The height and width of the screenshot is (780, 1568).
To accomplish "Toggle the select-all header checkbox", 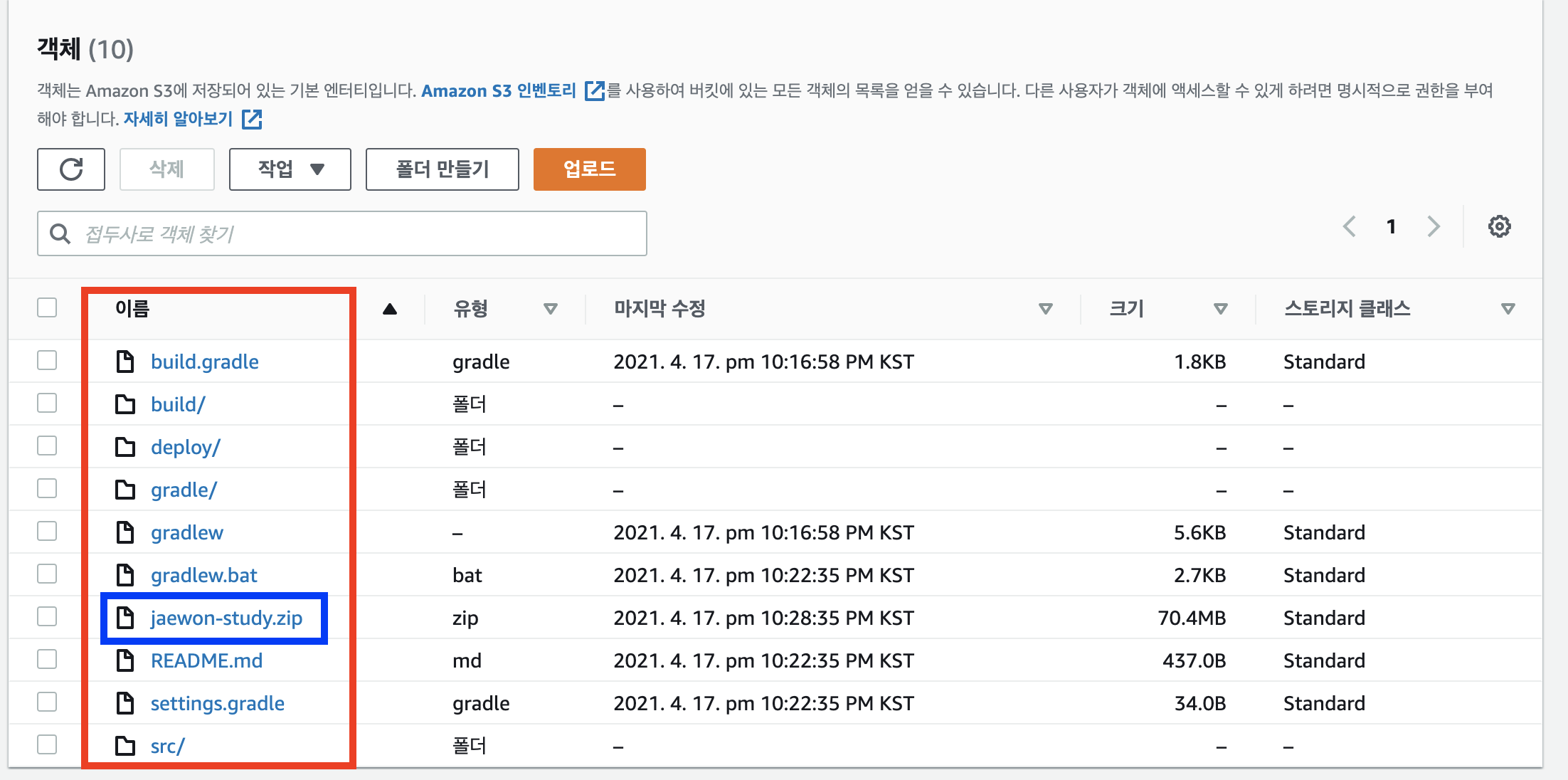I will [x=47, y=308].
